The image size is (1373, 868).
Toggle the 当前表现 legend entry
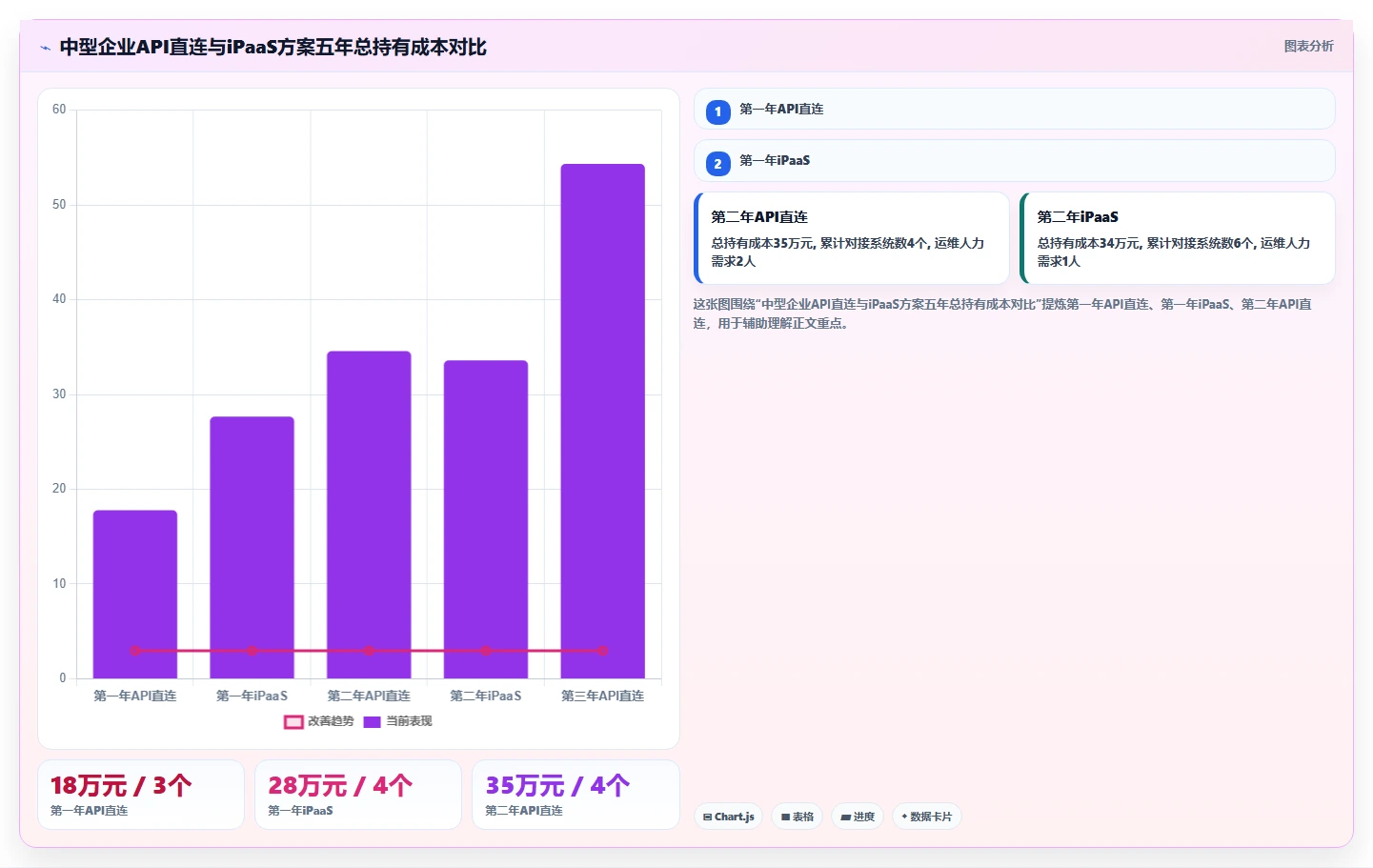(397, 721)
